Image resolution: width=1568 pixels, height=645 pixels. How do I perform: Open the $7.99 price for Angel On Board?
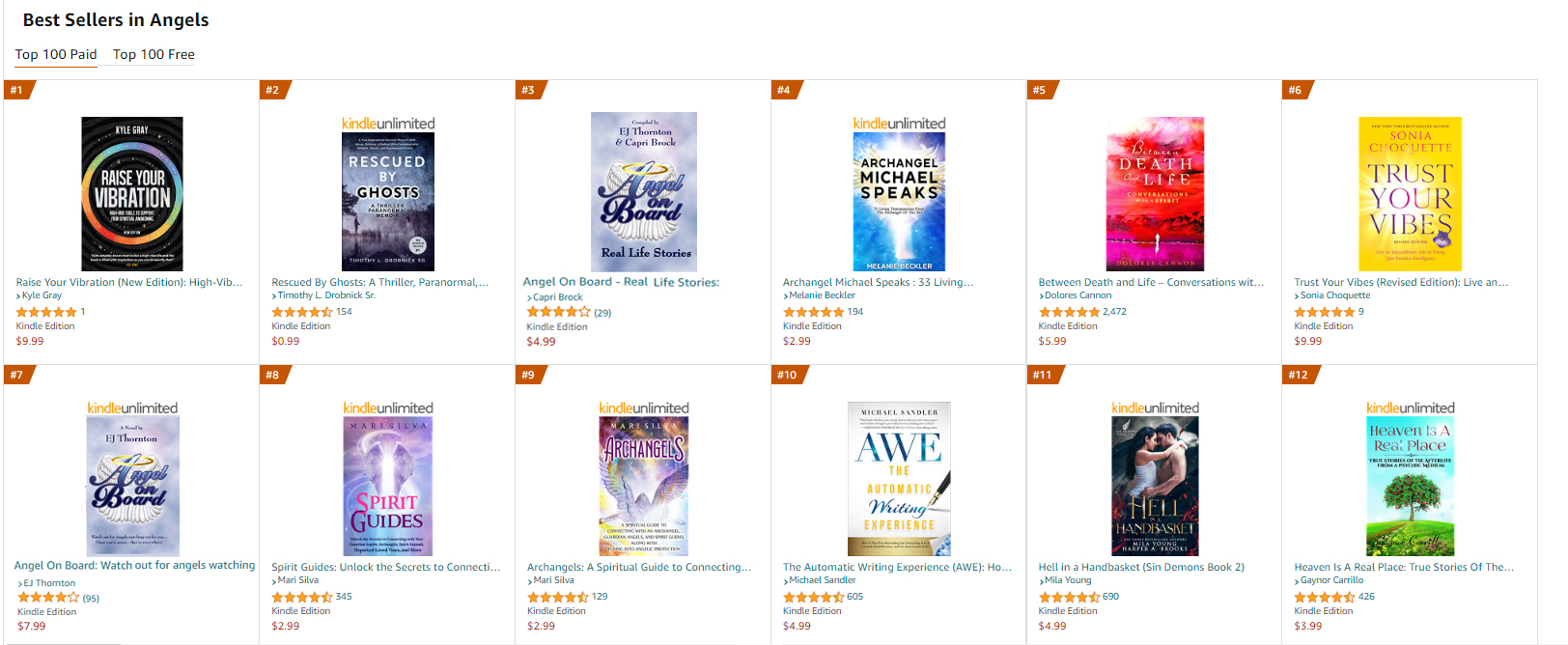click(x=31, y=626)
